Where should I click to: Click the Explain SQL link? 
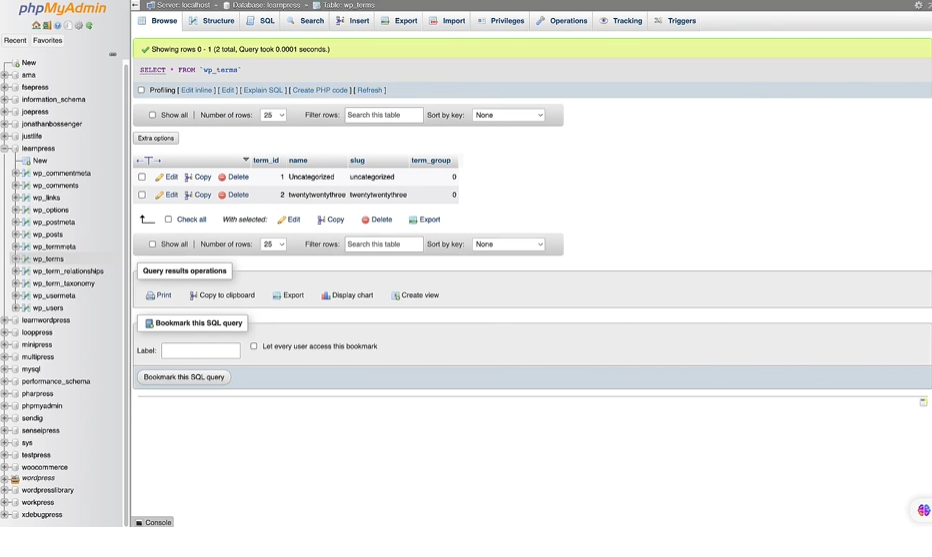tap(263, 90)
